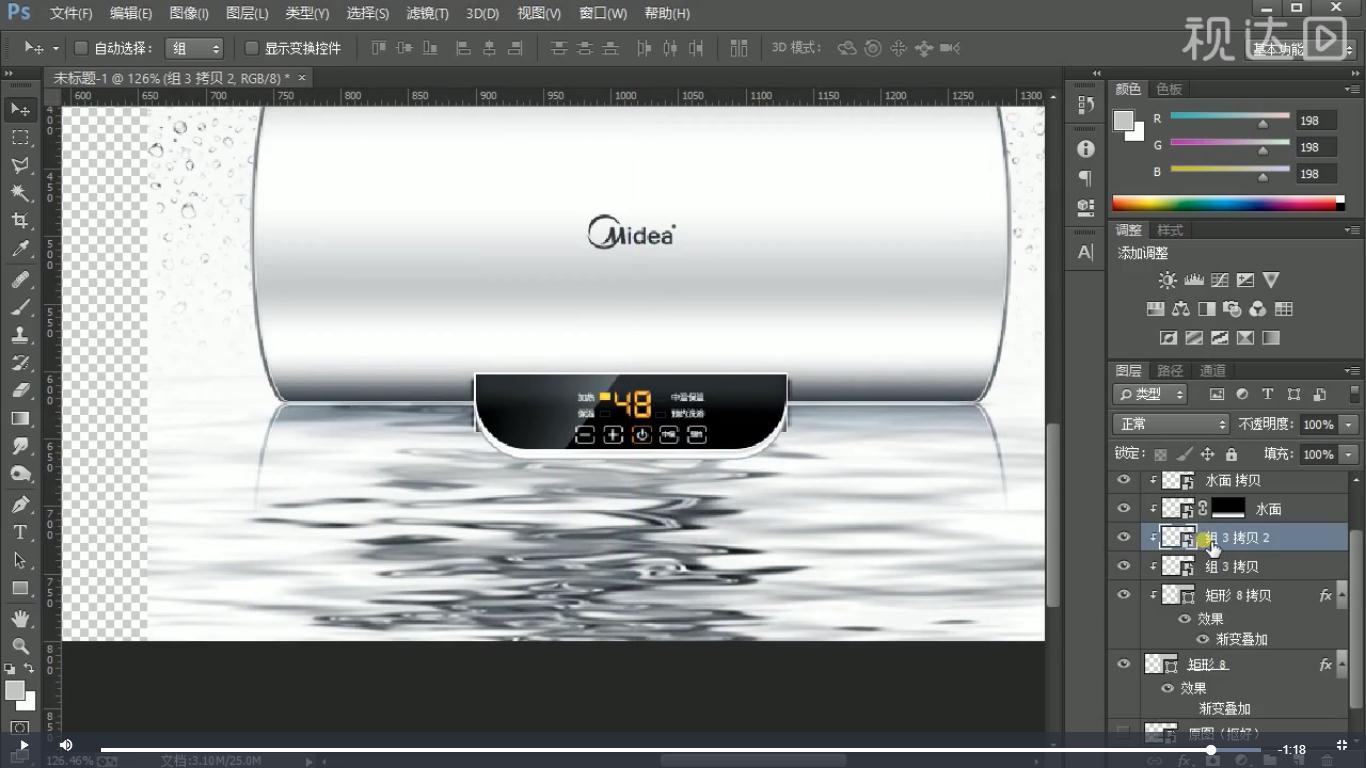The height and width of the screenshot is (768, 1366).
Task: Open the 正常 blend mode dropdown
Action: point(1170,424)
